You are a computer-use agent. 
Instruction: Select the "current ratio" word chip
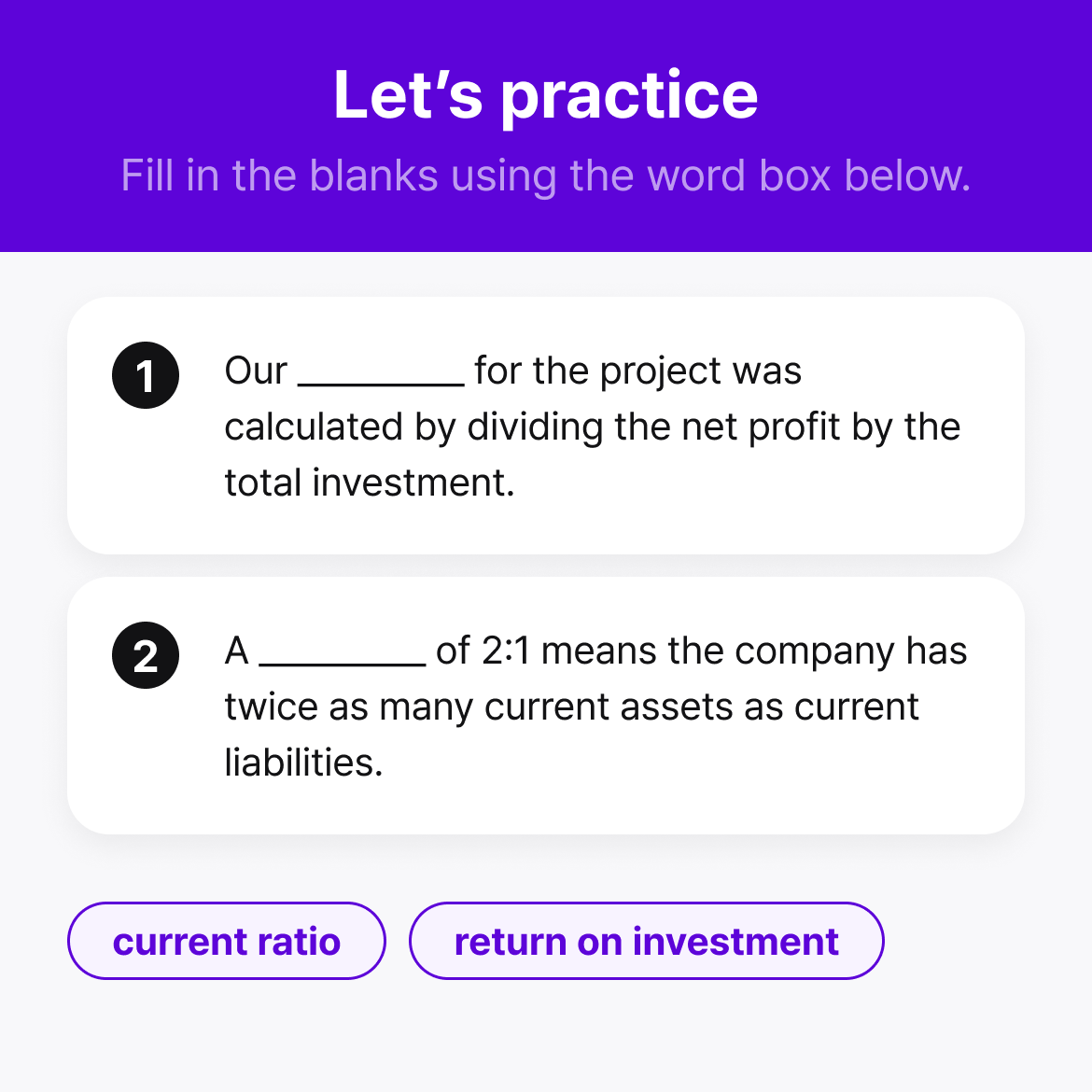[x=226, y=941]
